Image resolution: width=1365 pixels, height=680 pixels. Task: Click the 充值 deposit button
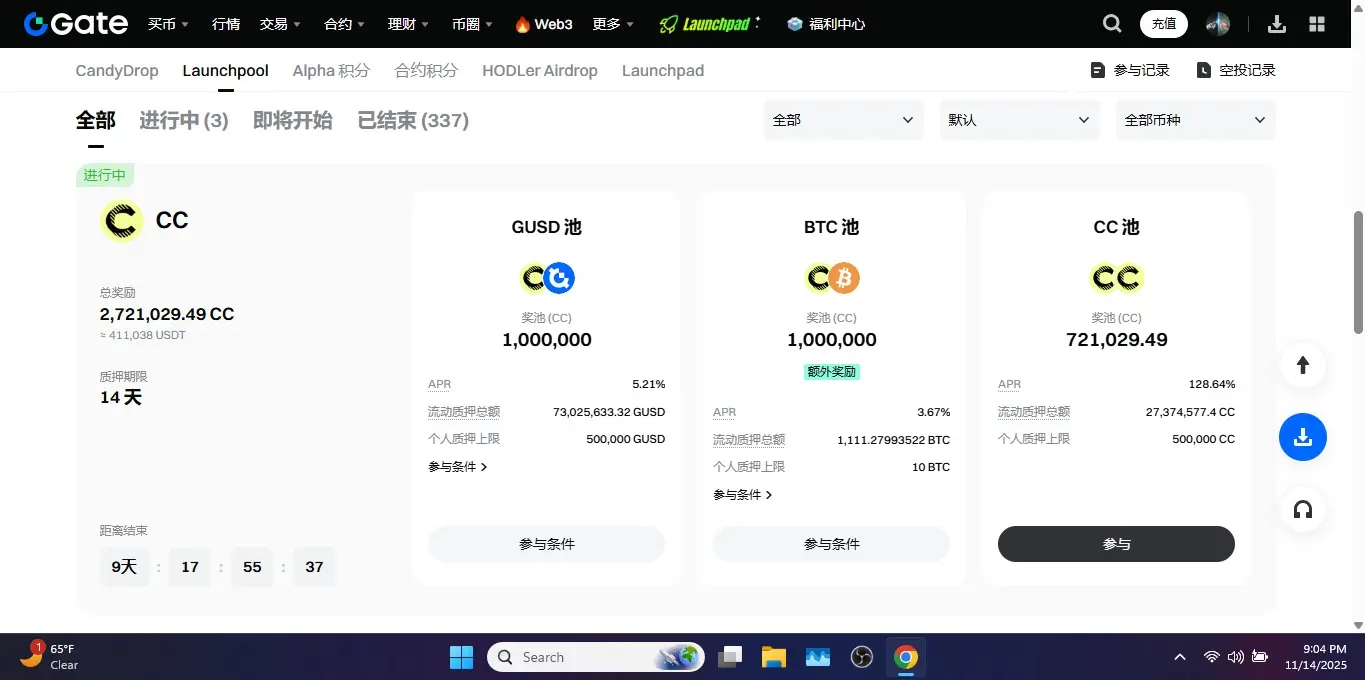[1164, 24]
